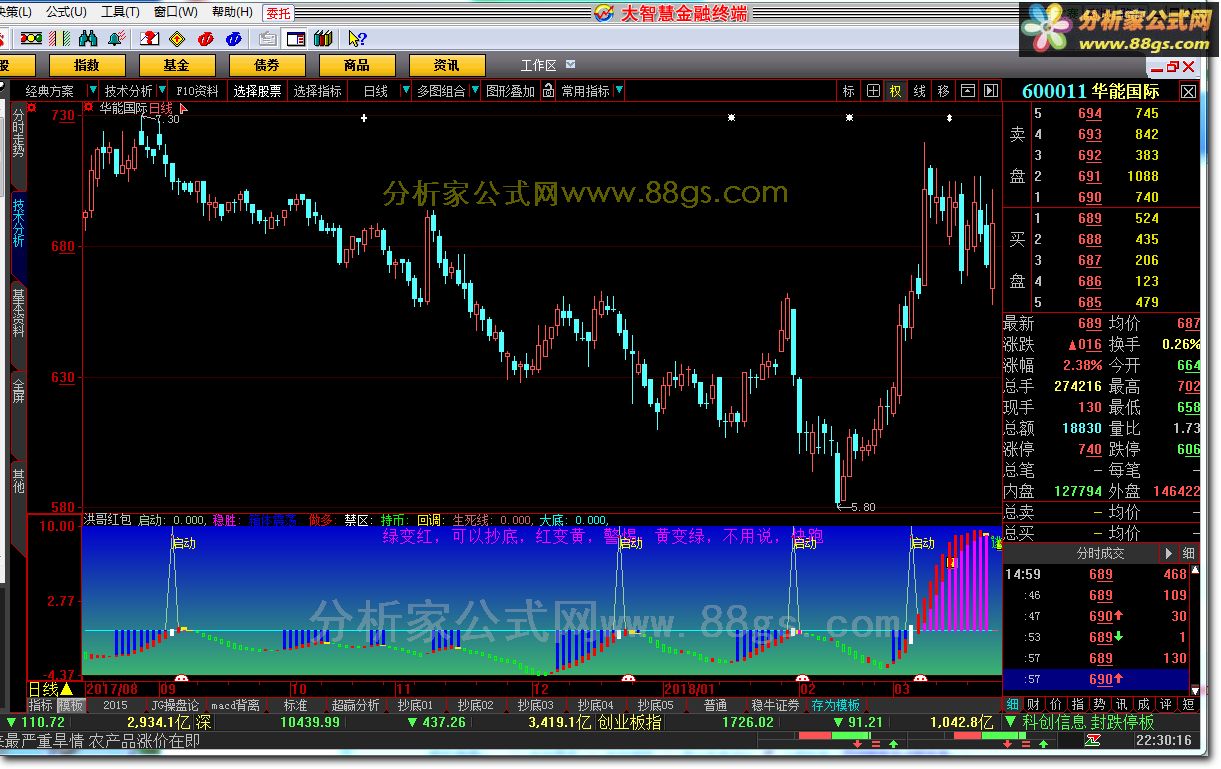Click the striped bars toolbar icon
1221x769 pixels.
coord(60,39)
